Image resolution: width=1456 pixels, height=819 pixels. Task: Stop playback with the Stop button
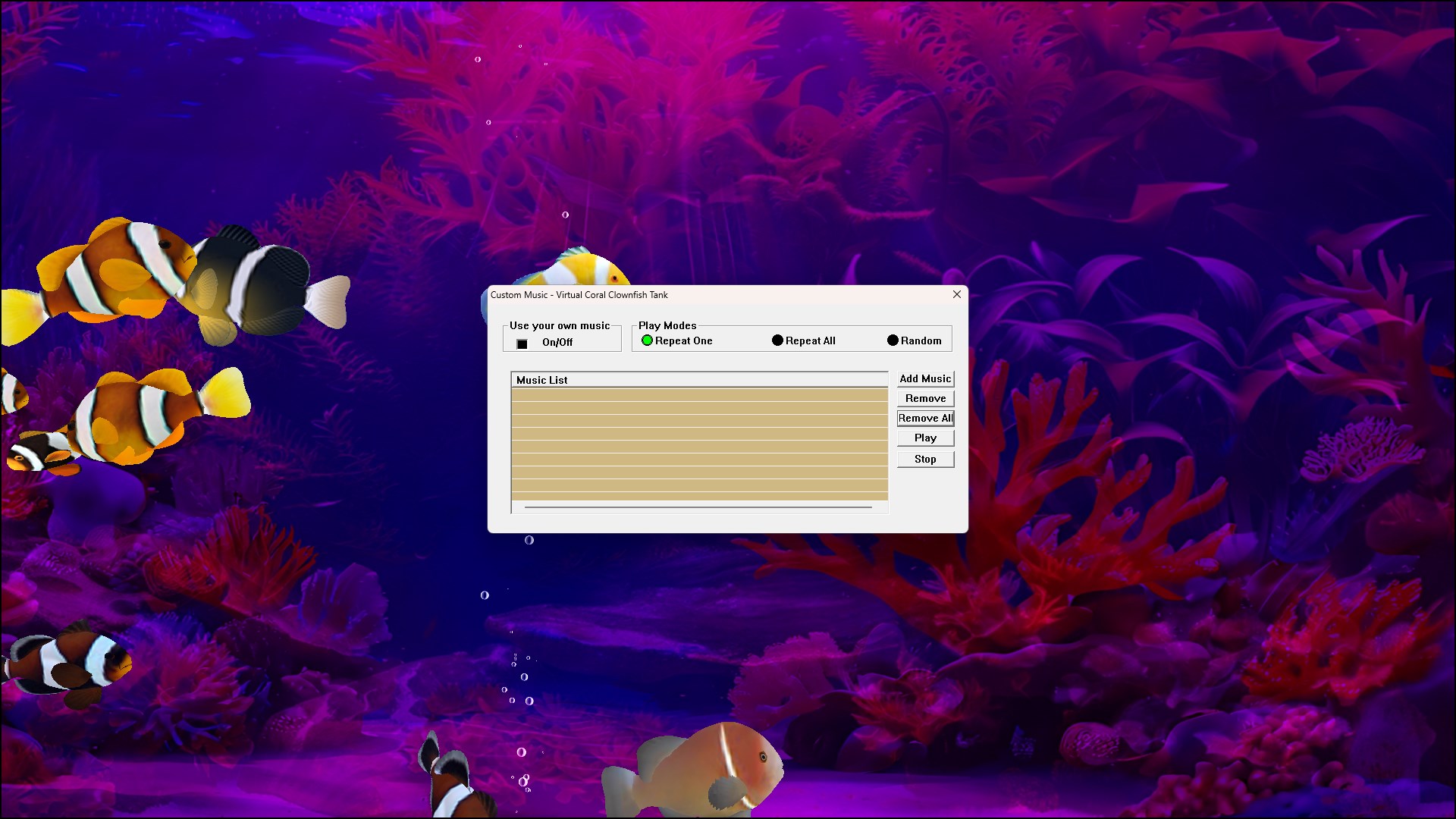click(925, 458)
